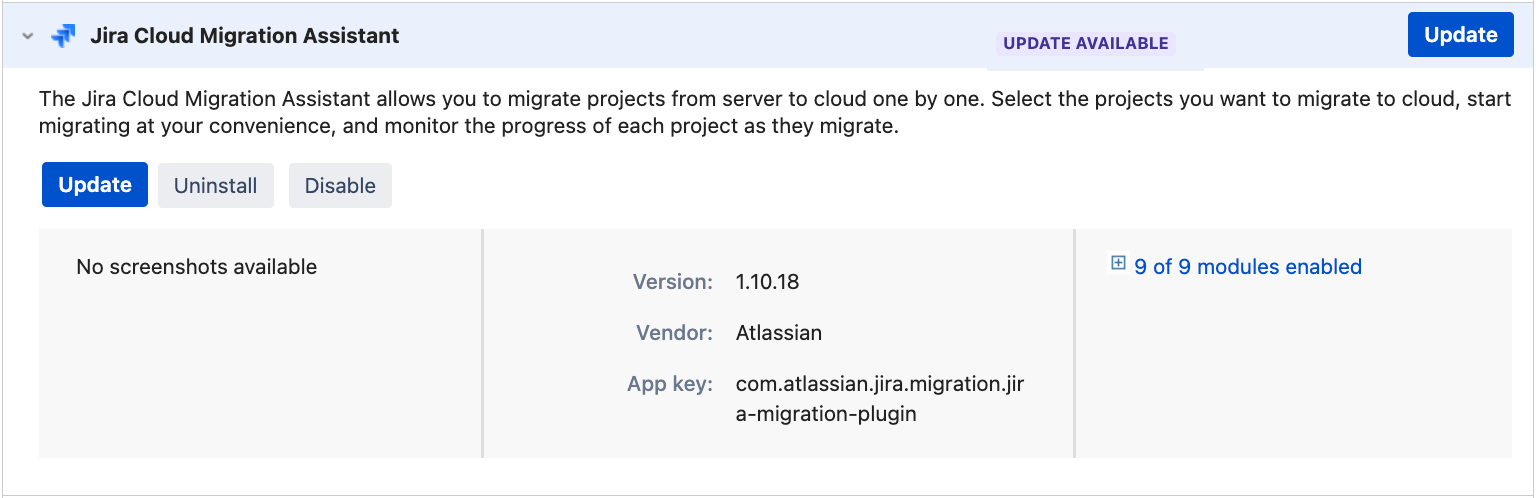Click the Jira Cloud Migration Assistant title

(245, 36)
